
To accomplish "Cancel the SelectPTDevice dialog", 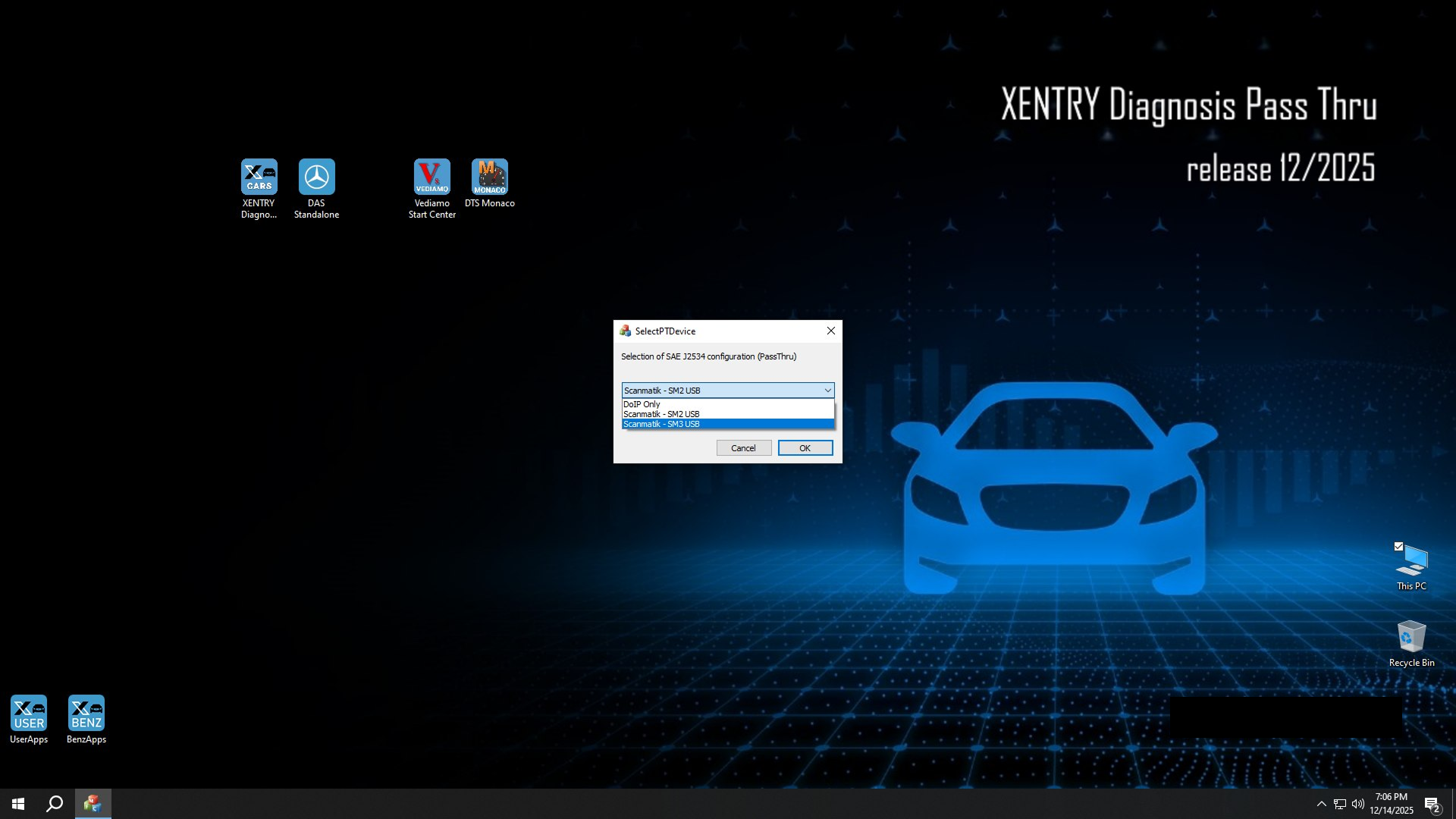I will [743, 447].
